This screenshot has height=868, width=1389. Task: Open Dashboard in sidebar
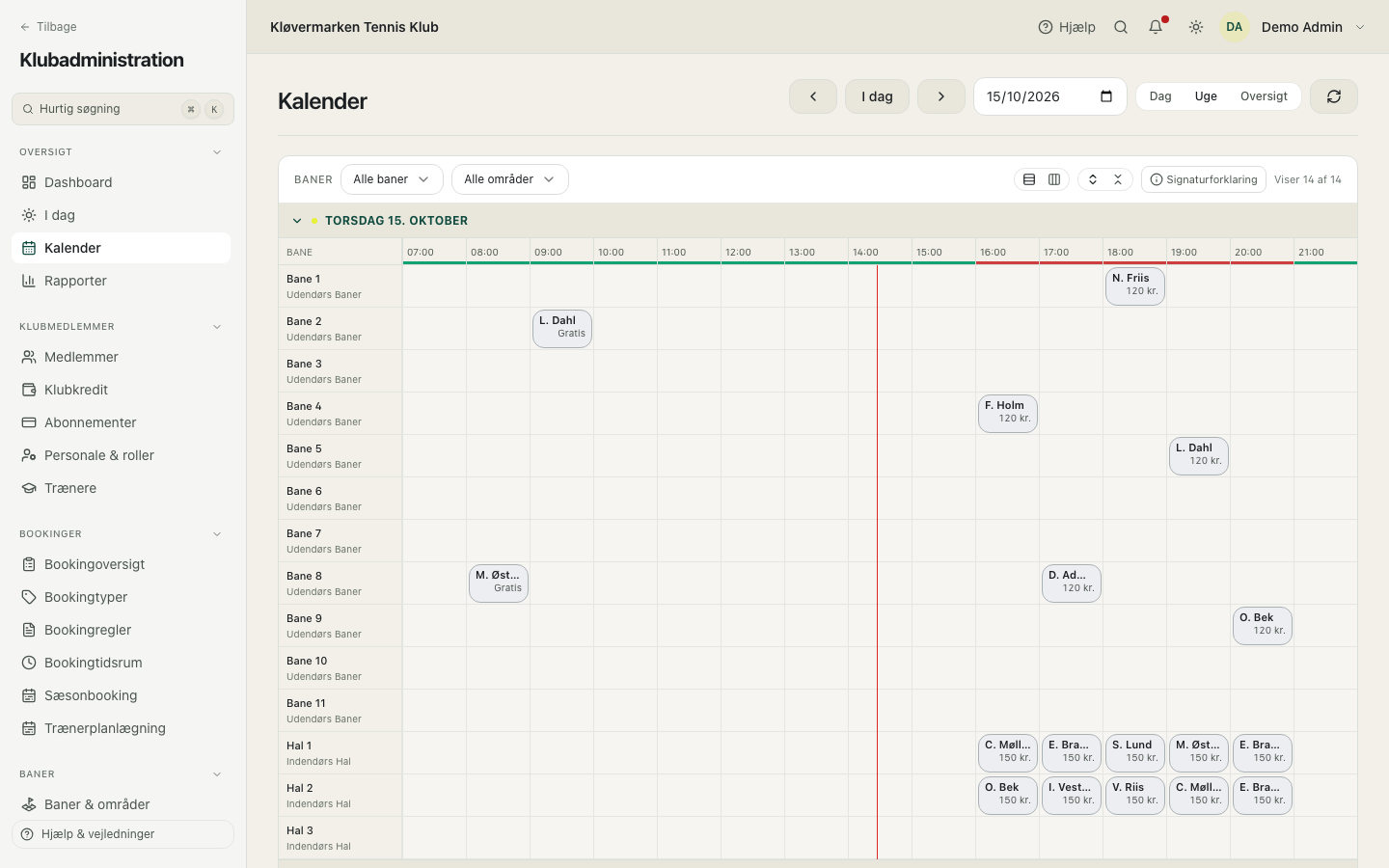tap(121, 182)
